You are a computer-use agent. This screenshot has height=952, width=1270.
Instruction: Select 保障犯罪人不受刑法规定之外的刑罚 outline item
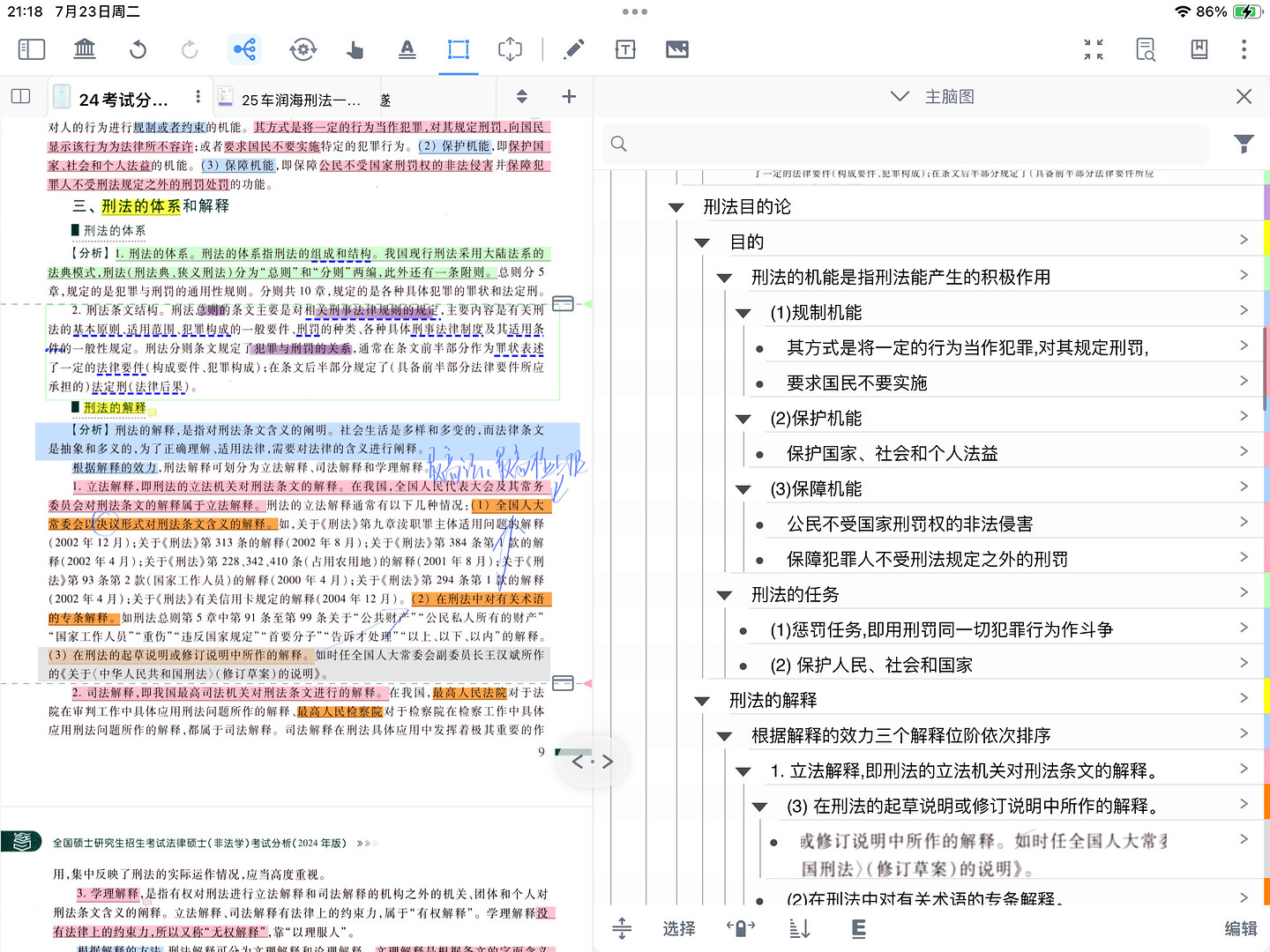[x=928, y=560]
